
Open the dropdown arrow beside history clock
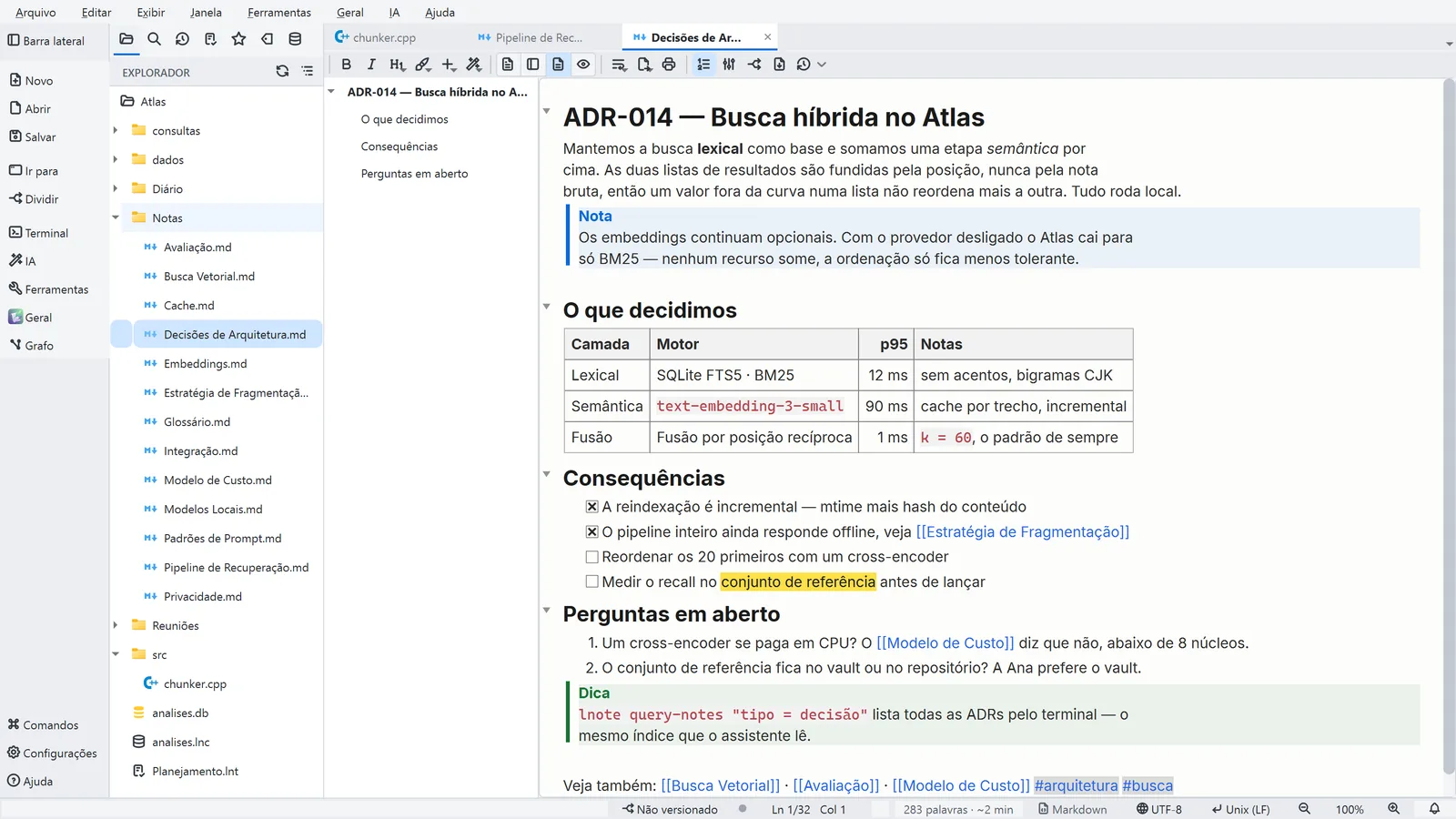[x=822, y=65]
